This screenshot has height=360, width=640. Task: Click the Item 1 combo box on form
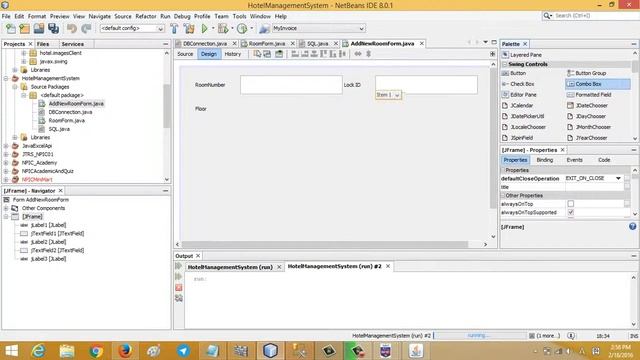click(388, 95)
